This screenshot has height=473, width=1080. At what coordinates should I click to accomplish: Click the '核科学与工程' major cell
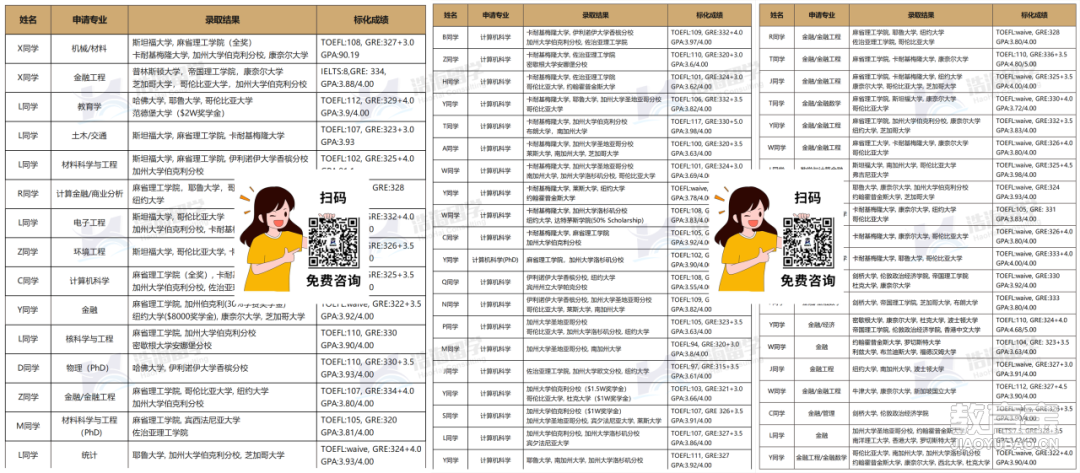(x=90, y=339)
